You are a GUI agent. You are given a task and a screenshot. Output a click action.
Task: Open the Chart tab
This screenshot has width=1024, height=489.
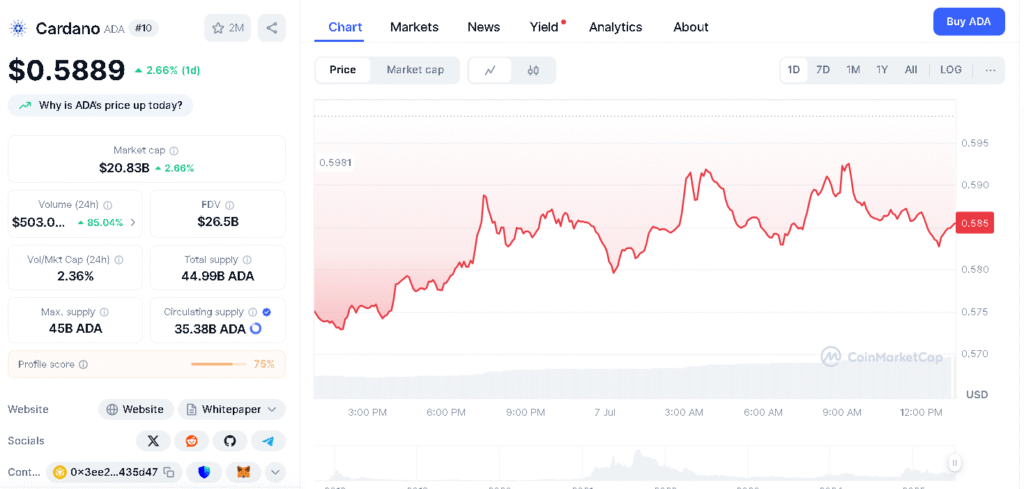[x=345, y=27]
